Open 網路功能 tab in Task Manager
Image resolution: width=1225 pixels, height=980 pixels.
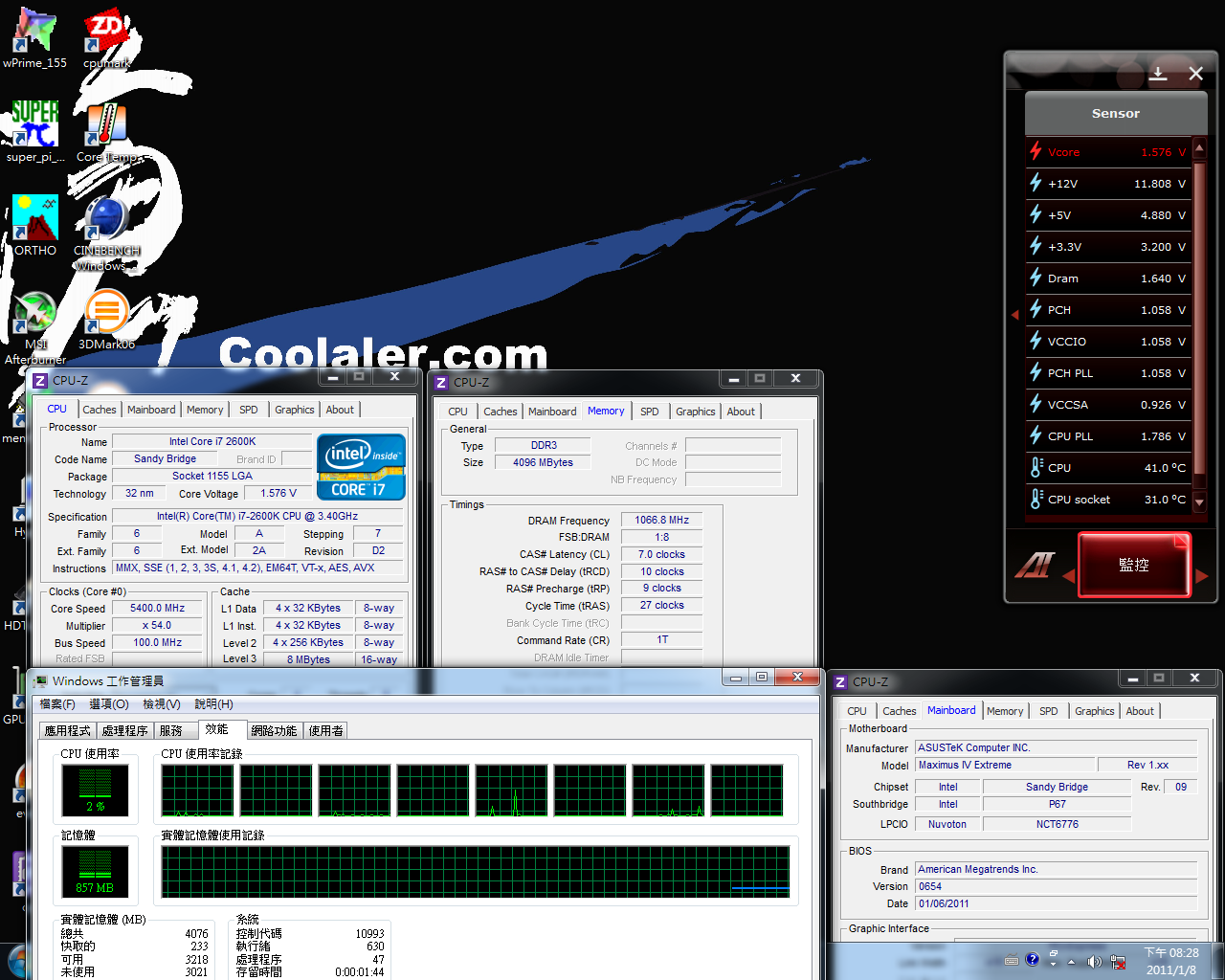[x=274, y=731]
